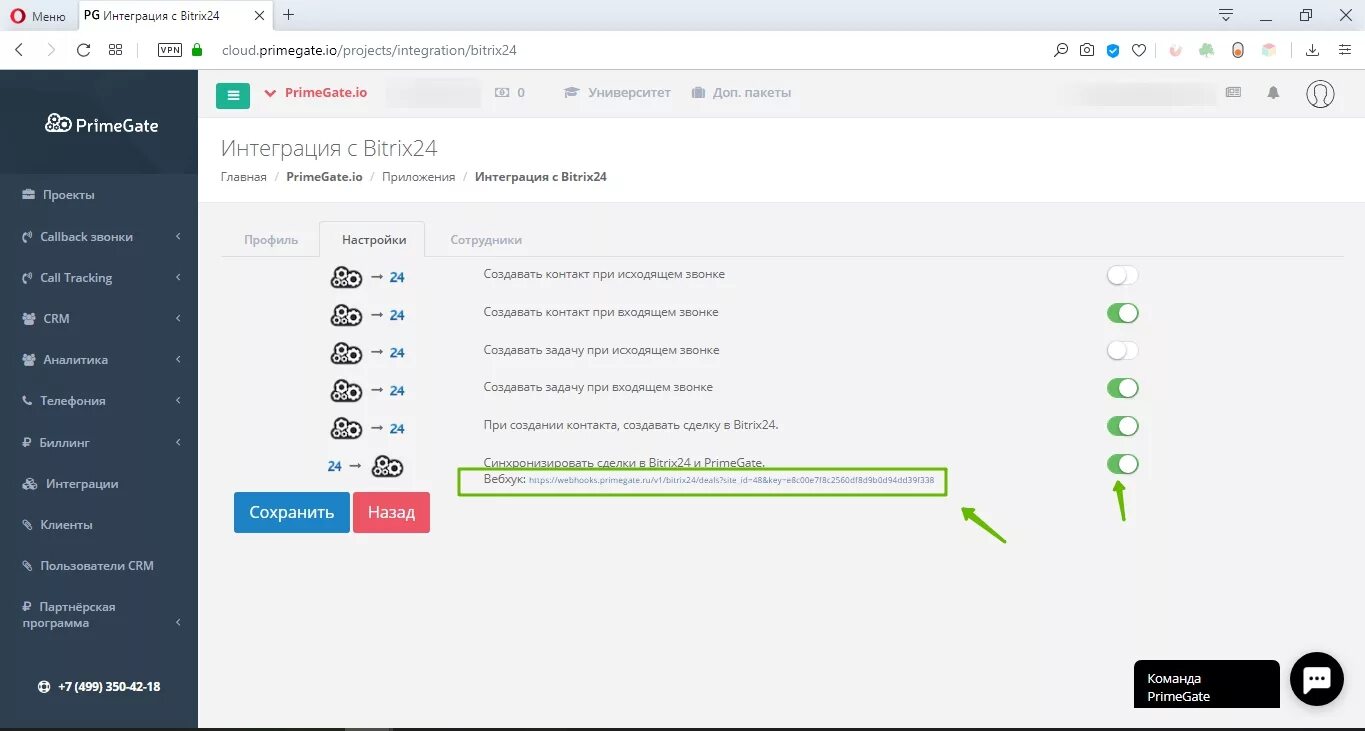Switch to the Профиль tab

271,240
